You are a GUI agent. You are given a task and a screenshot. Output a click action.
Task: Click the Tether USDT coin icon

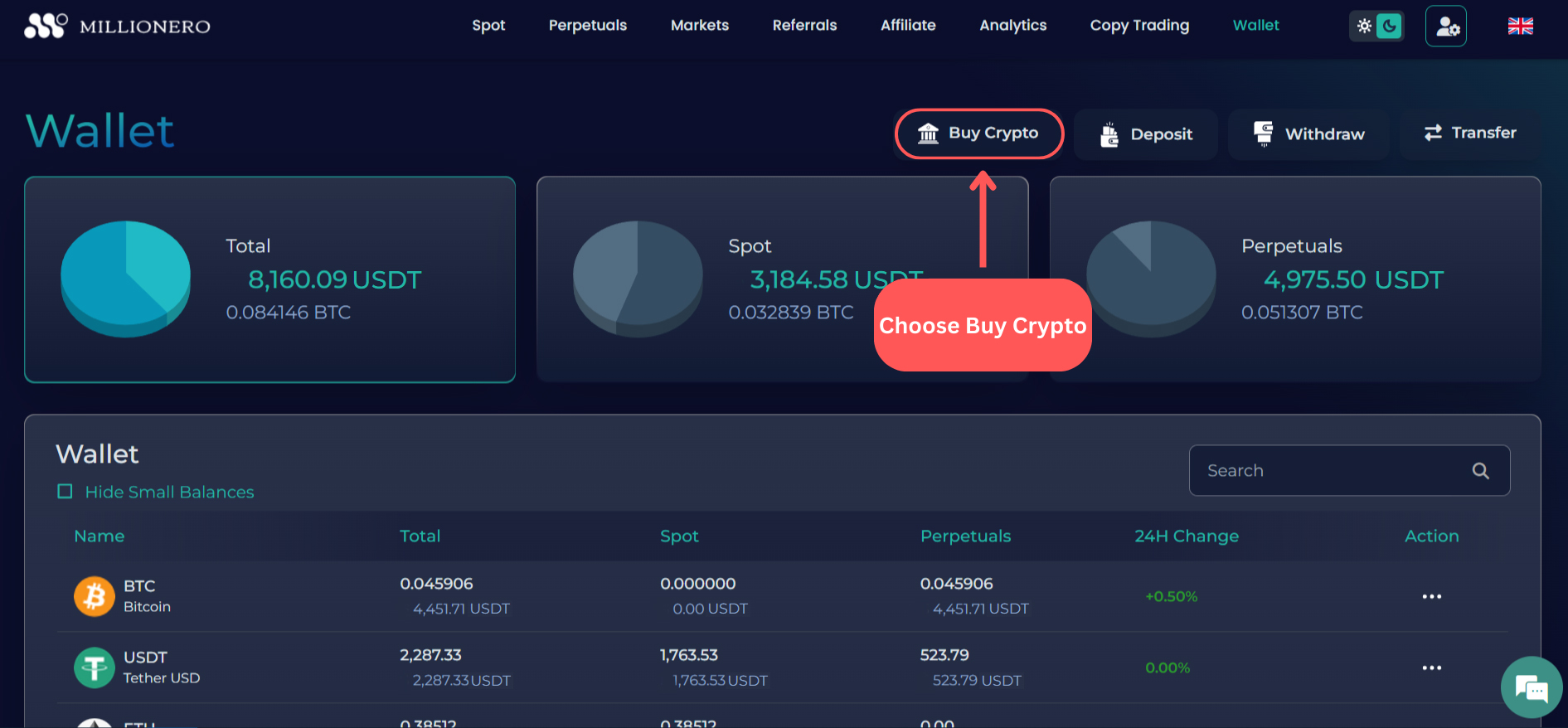coord(95,667)
